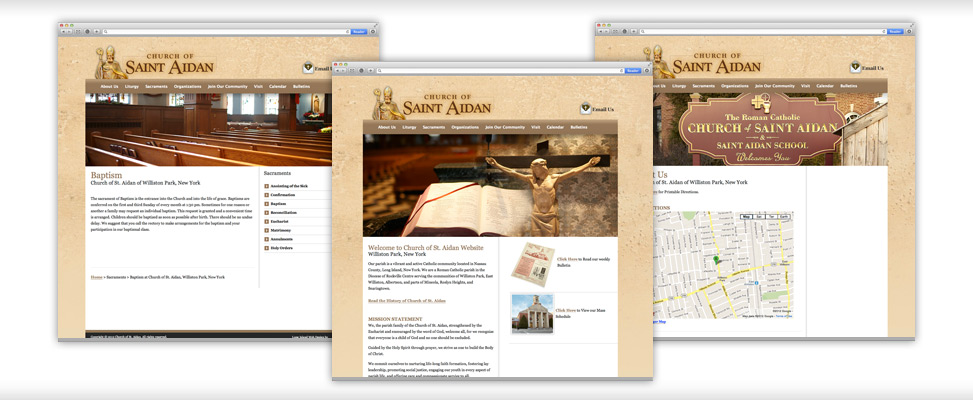This screenshot has height=400, width=973.
Task: Click Here to view the Mass Schedule
Action: [x=566, y=310]
